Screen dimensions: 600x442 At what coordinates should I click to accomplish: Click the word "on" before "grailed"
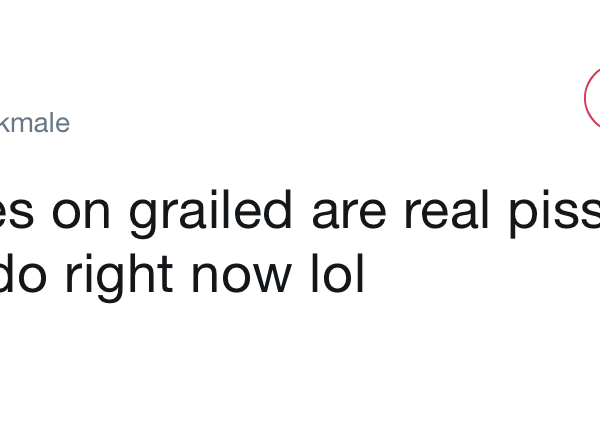pyautogui.click(x=82, y=211)
